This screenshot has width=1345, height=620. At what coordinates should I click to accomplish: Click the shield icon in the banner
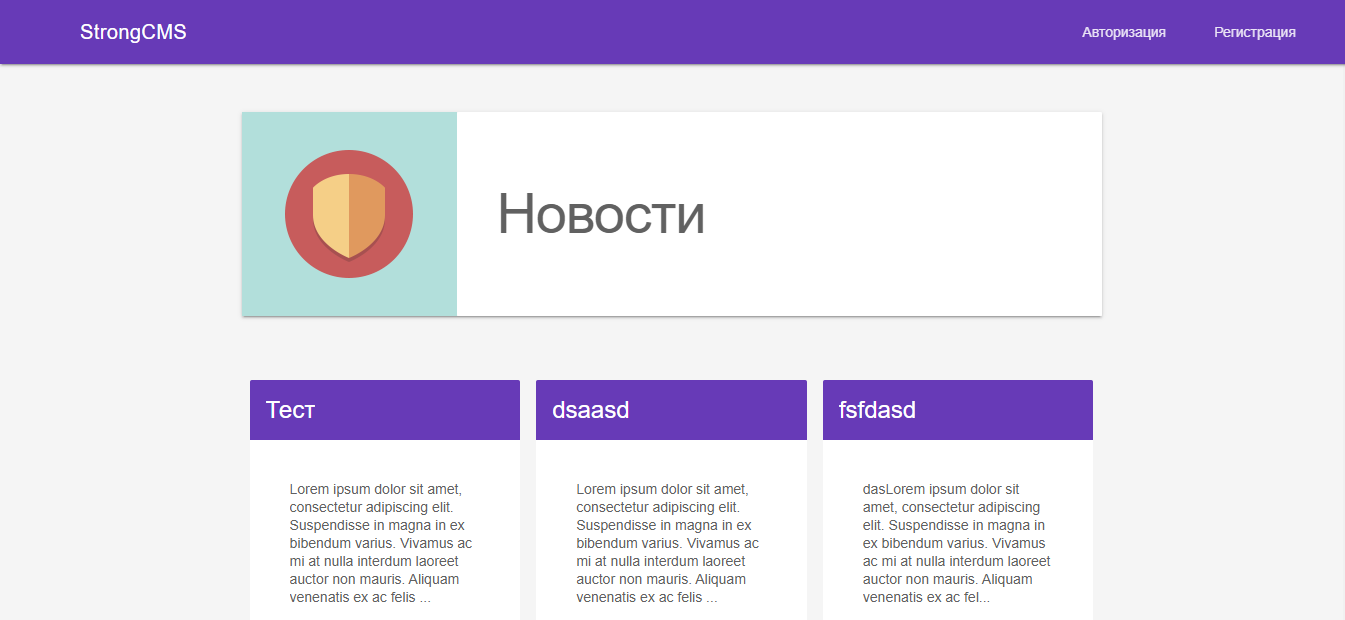pyautogui.click(x=349, y=215)
